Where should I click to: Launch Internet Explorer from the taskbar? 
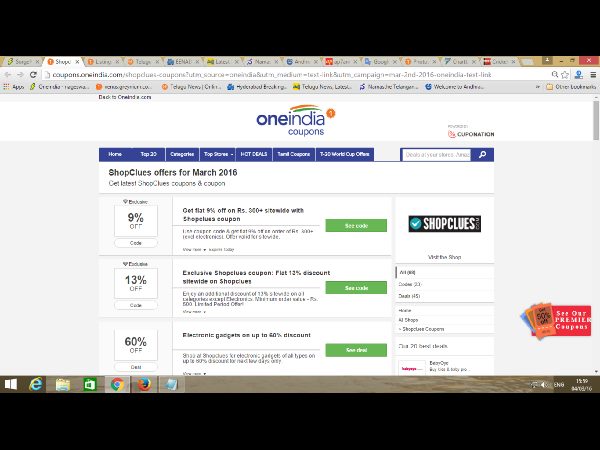coord(37,384)
